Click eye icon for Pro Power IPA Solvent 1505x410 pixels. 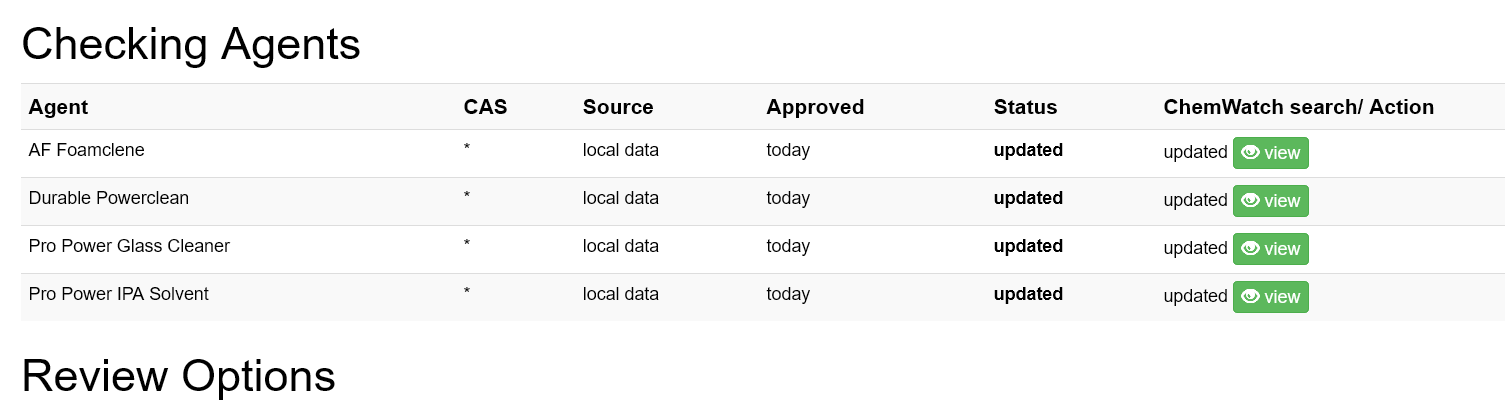tap(1250, 297)
